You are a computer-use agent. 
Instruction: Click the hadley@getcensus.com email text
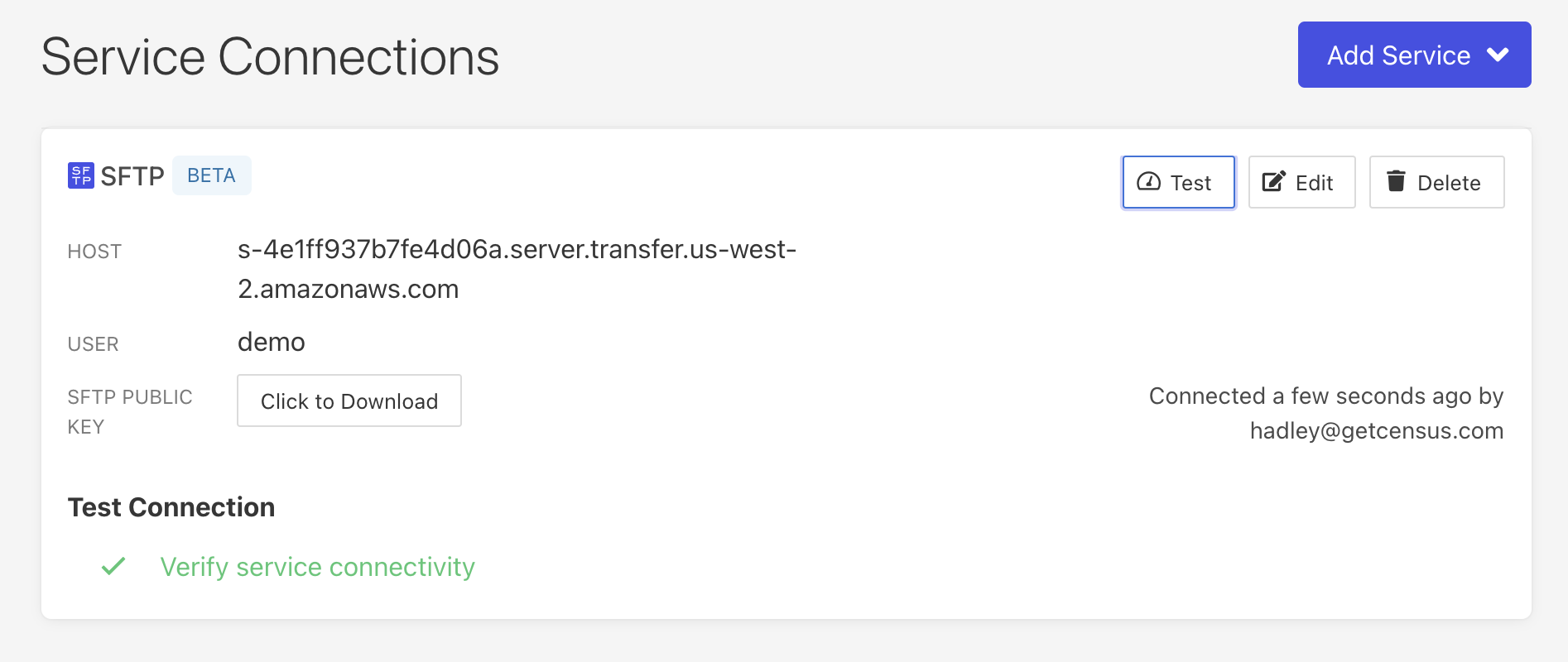tap(1376, 431)
